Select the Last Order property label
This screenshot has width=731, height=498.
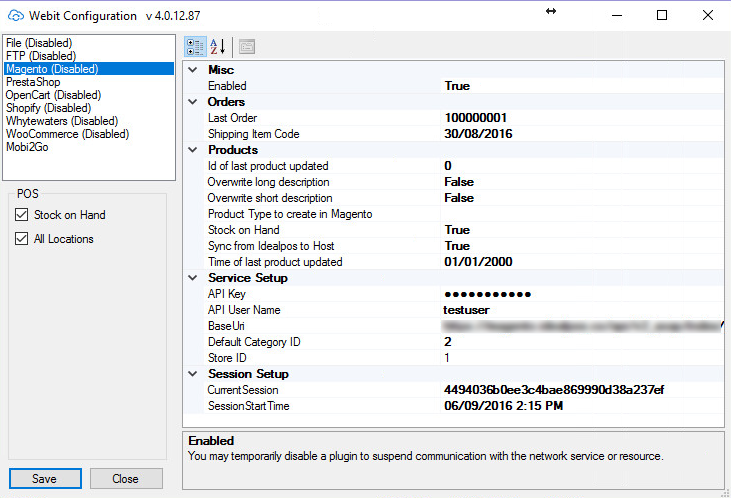(x=232, y=118)
